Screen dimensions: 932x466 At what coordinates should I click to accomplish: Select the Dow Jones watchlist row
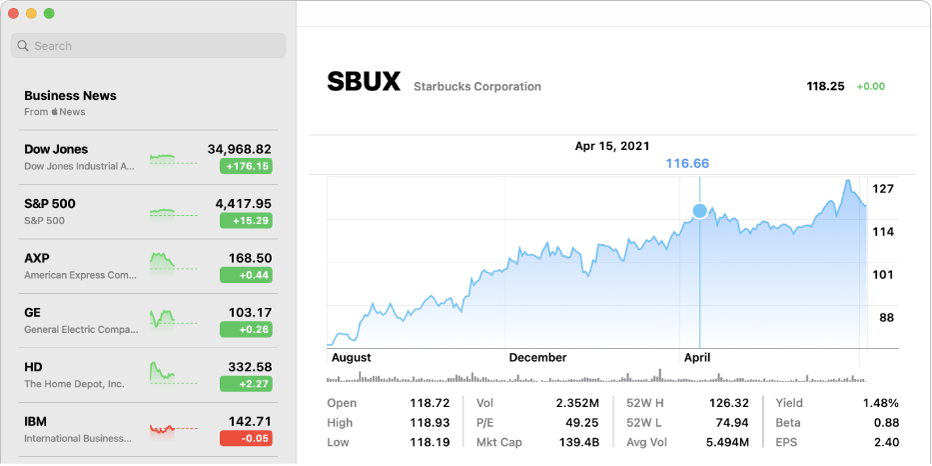[148, 158]
